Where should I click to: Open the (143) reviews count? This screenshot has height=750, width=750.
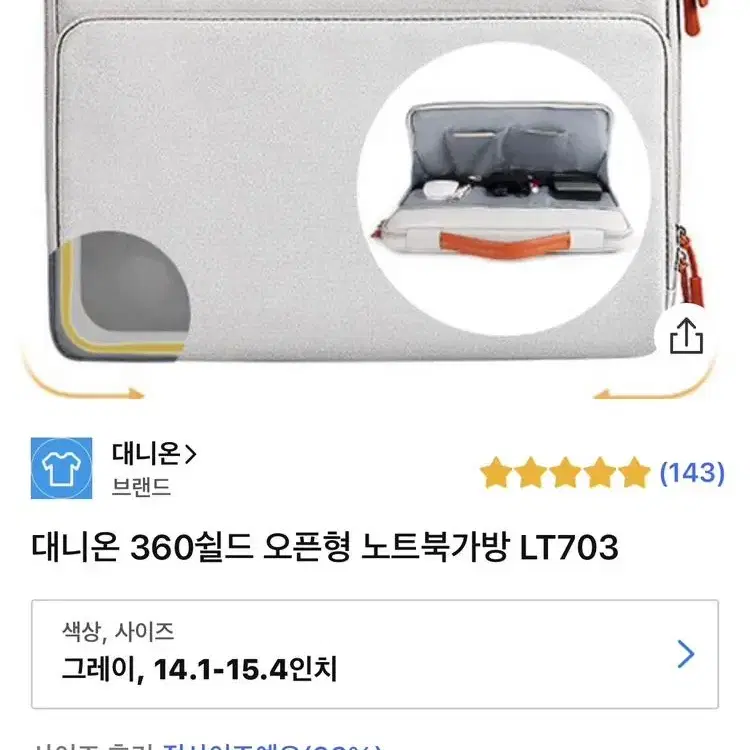[x=692, y=473]
